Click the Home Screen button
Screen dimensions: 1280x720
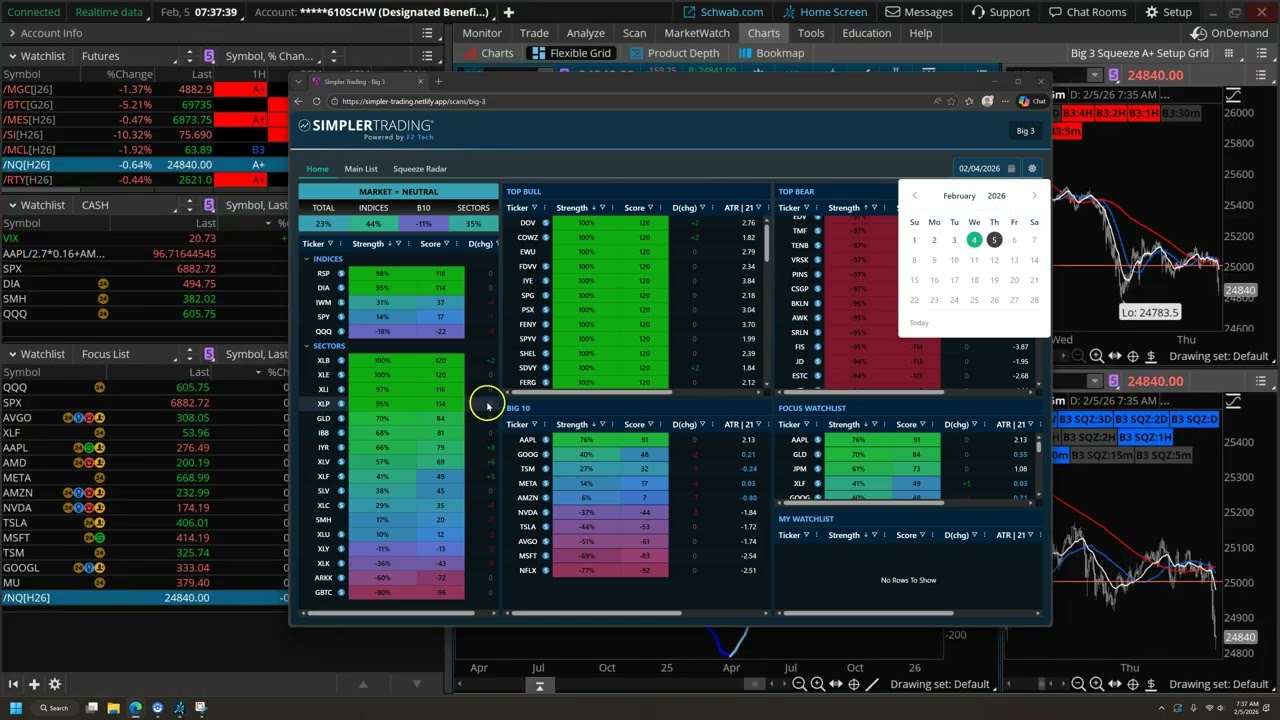(824, 12)
